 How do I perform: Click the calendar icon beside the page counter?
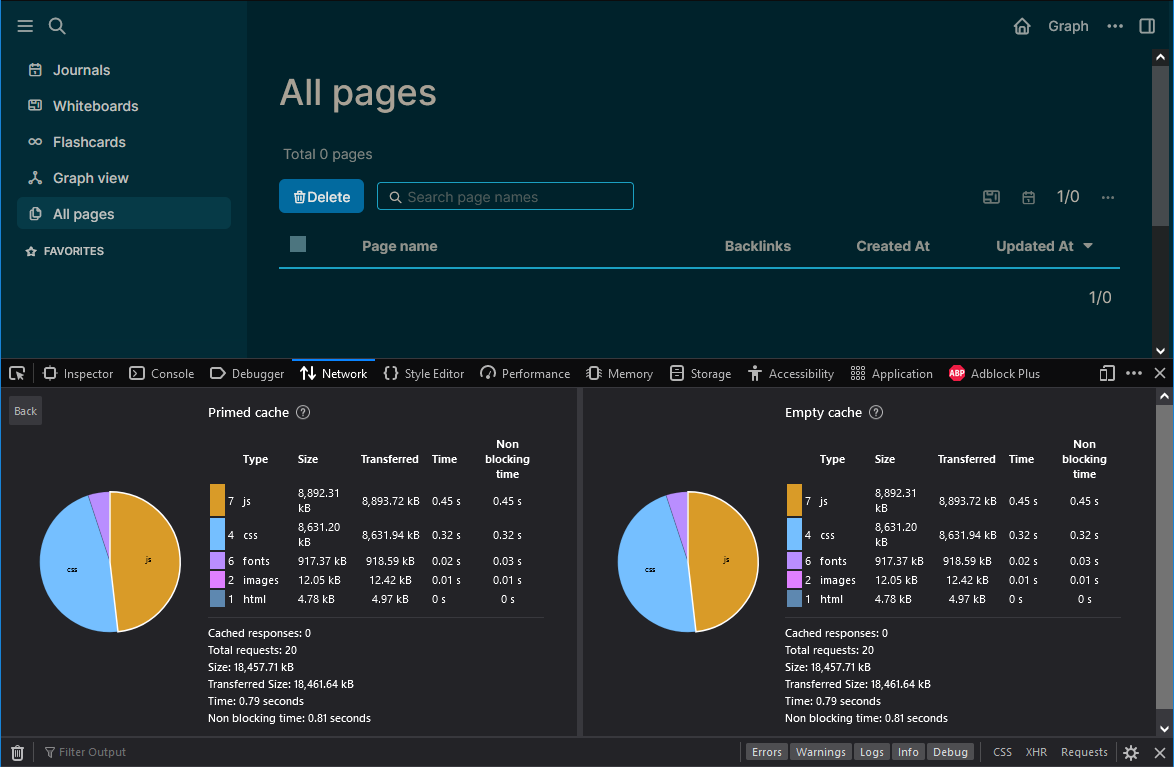point(1029,197)
